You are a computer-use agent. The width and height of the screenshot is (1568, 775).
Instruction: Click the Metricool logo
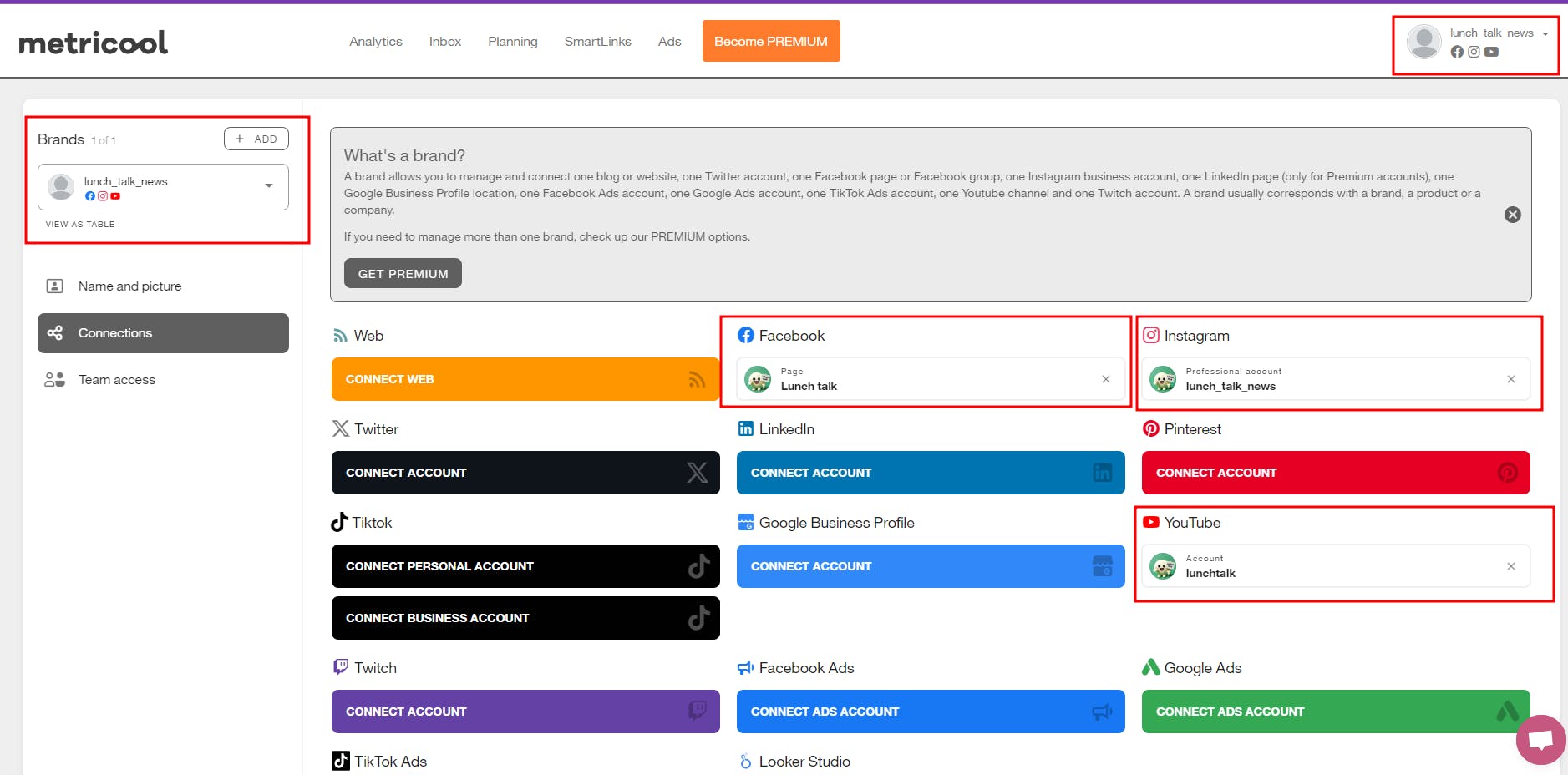(x=93, y=42)
